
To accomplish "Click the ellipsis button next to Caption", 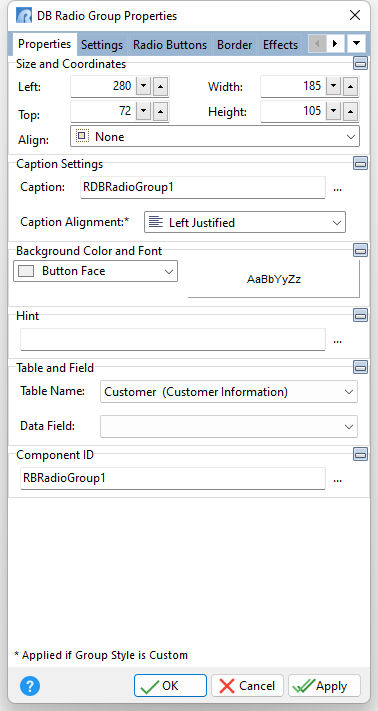I will 337,188.
